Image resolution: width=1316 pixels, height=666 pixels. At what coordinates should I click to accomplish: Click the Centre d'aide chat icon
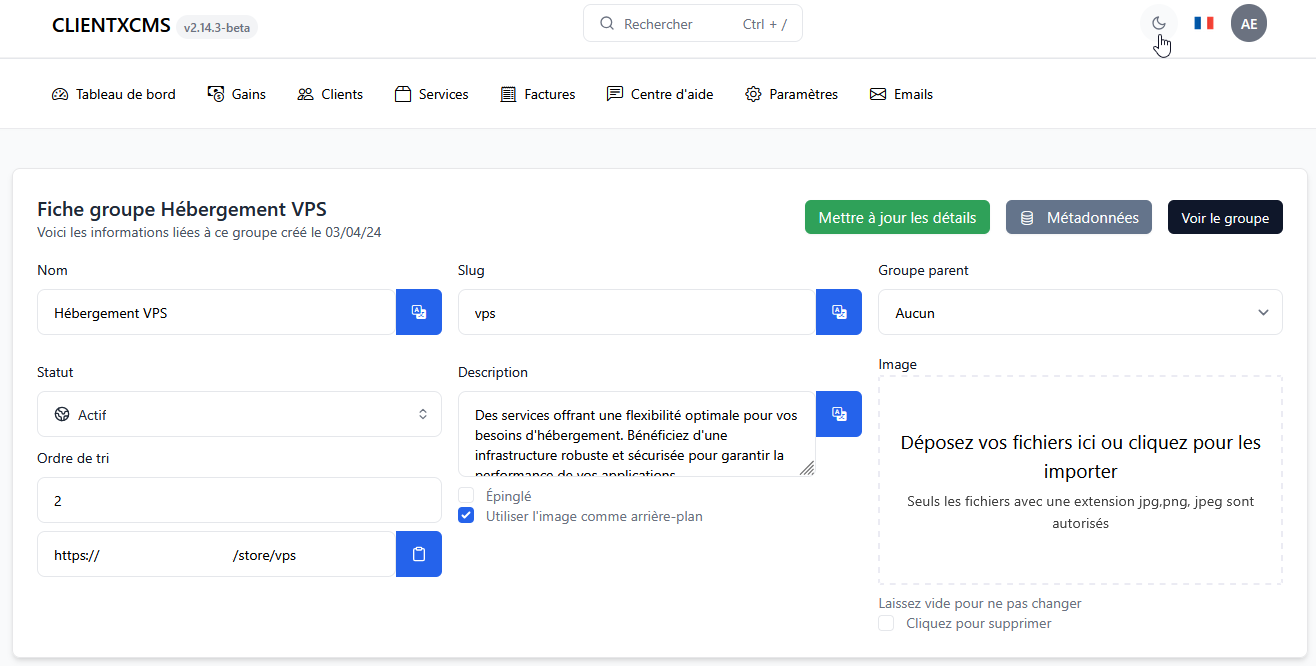coord(614,94)
